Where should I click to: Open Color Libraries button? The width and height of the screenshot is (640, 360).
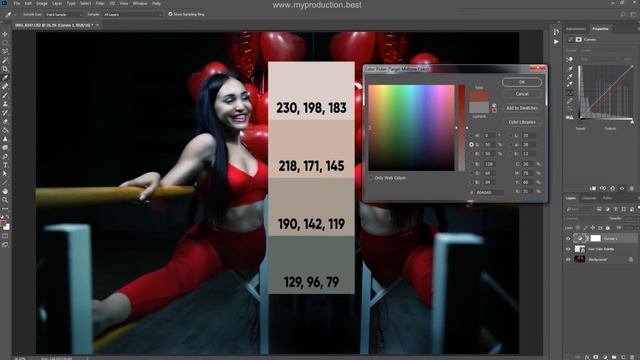(x=522, y=122)
